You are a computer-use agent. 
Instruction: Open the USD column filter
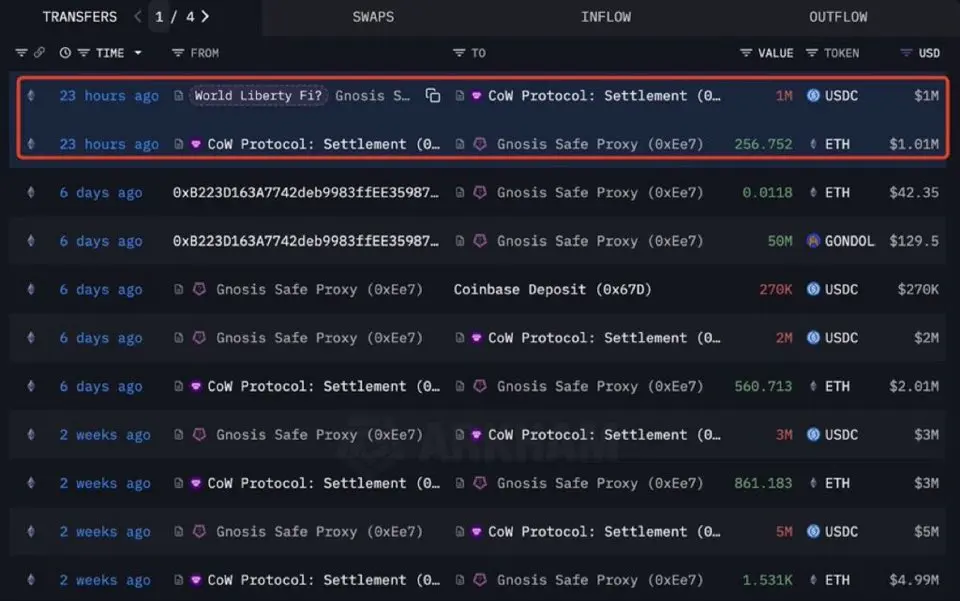pos(906,53)
